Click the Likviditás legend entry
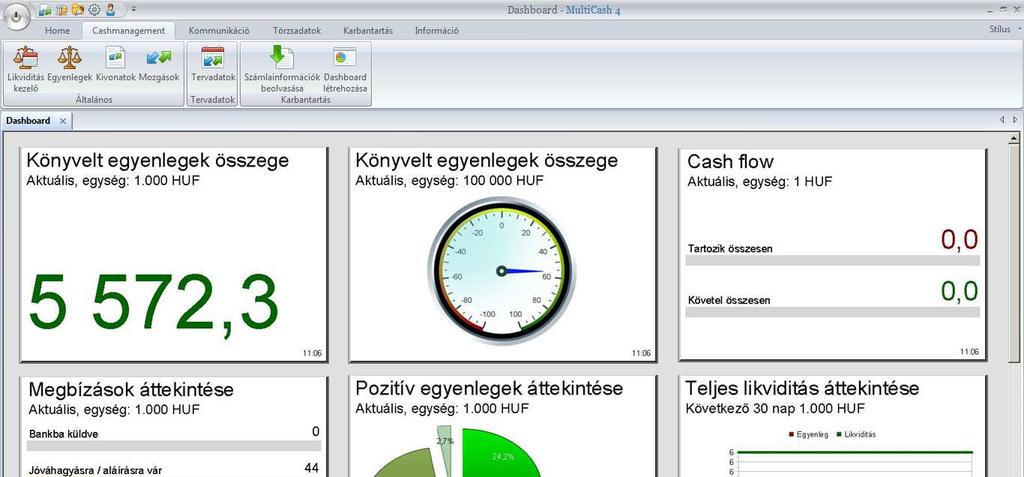Screen dimensions: 1024x477 (x=856, y=434)
